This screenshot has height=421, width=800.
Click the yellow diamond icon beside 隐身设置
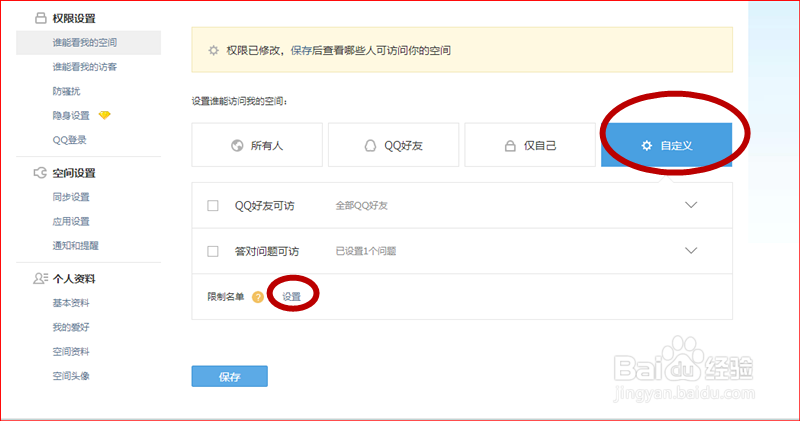[105, 115]
